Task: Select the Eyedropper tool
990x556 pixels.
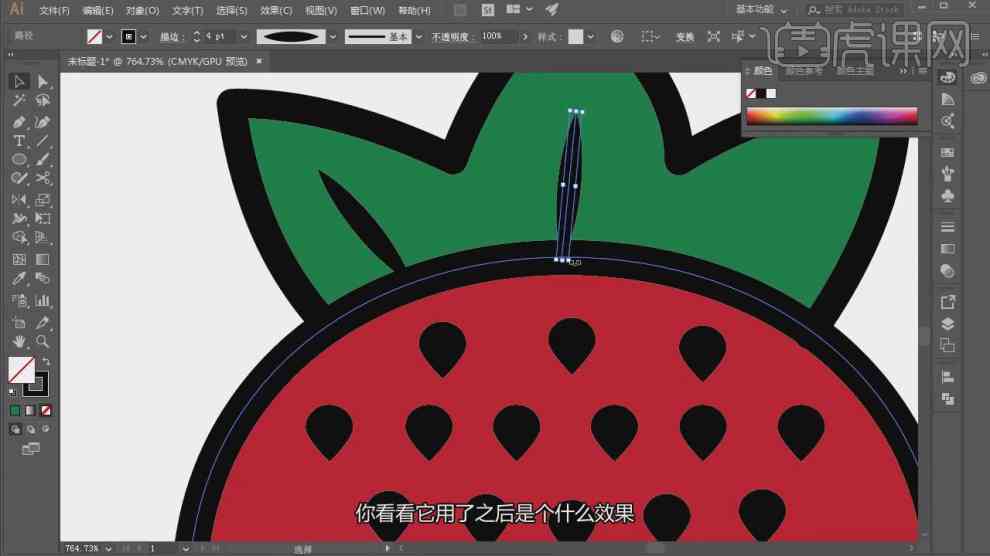Action: pos(18,278)
